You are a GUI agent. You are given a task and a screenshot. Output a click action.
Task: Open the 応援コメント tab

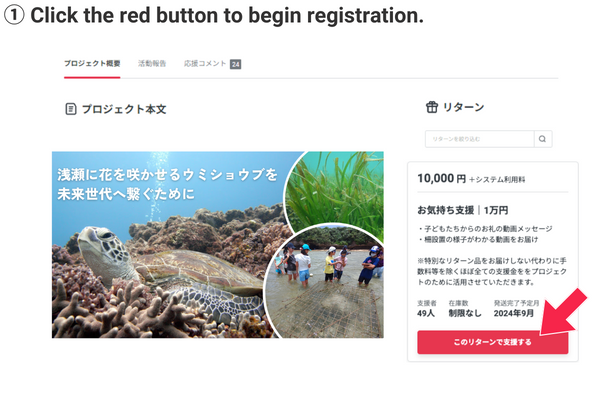tap(205, 64)
